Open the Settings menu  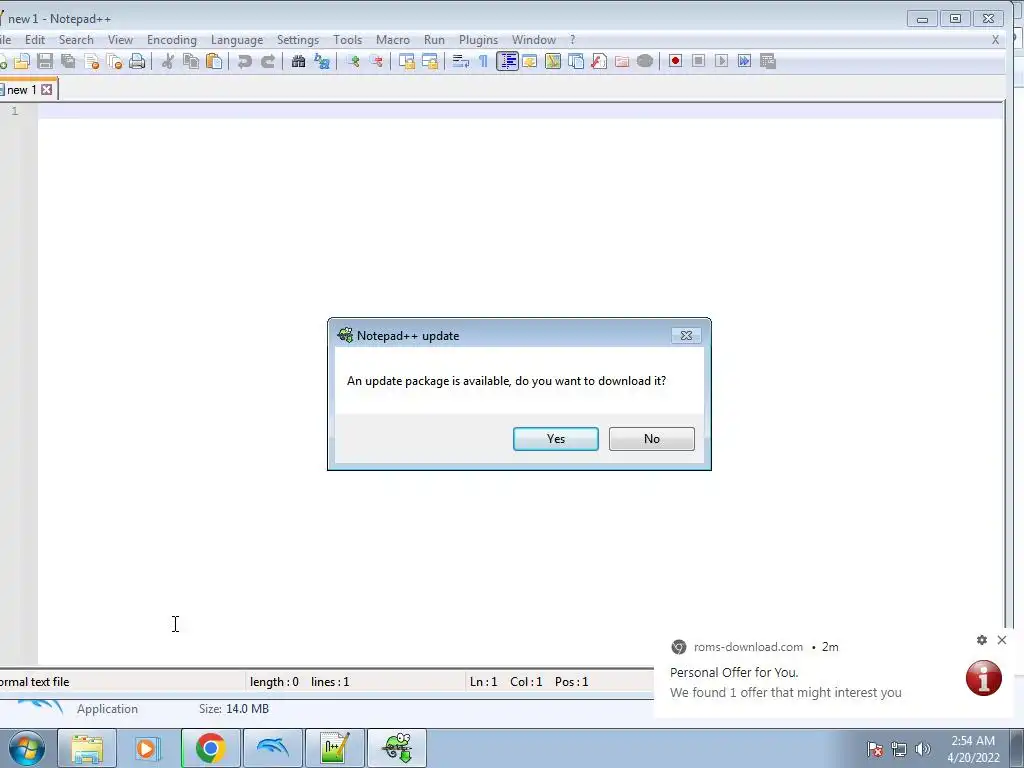pyautogui.click(x=298, y=40)
